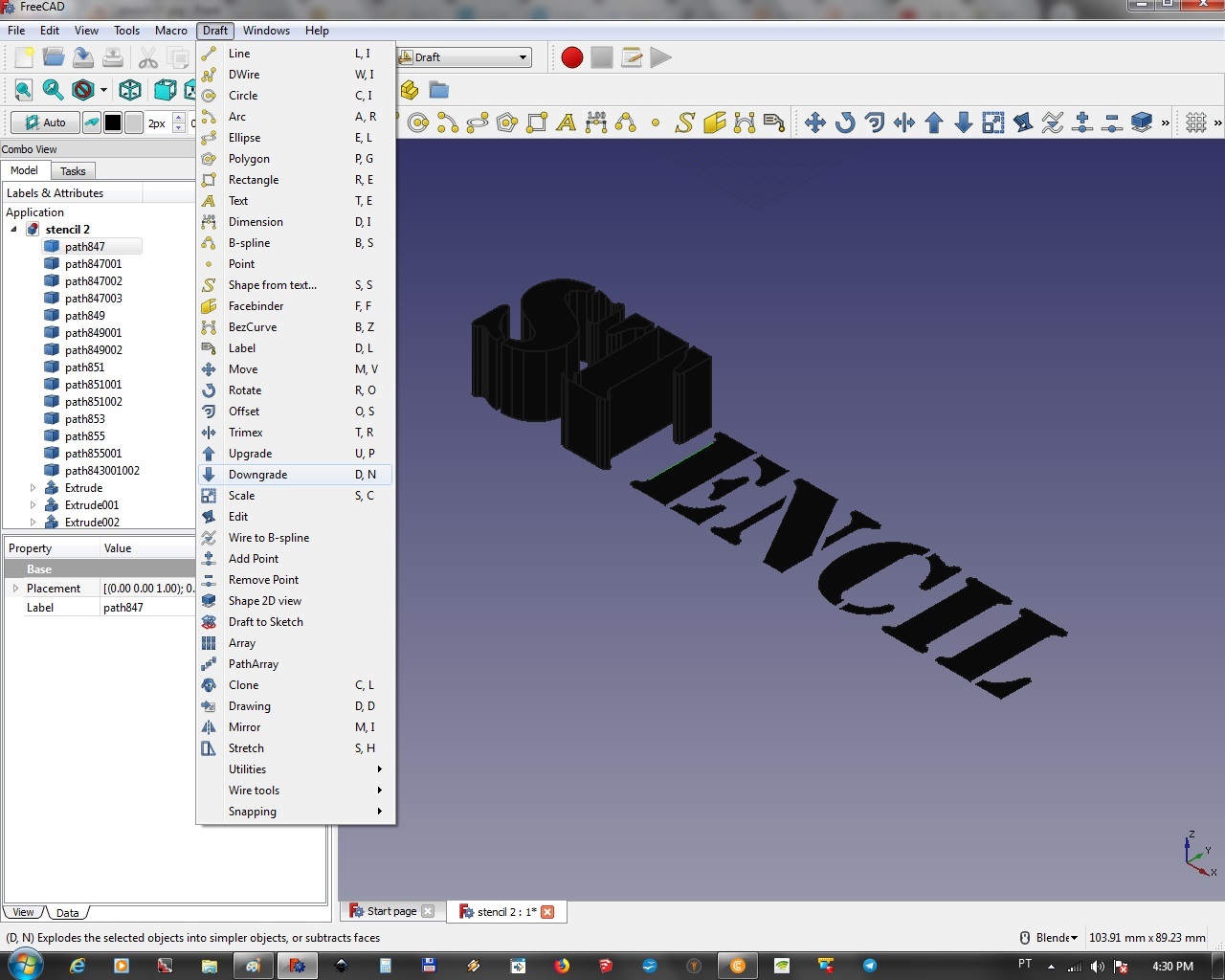Select the Shape from text tool icon
Image resolution: width=1225 pixels, height=980 pixels.
tap(685, 122)
